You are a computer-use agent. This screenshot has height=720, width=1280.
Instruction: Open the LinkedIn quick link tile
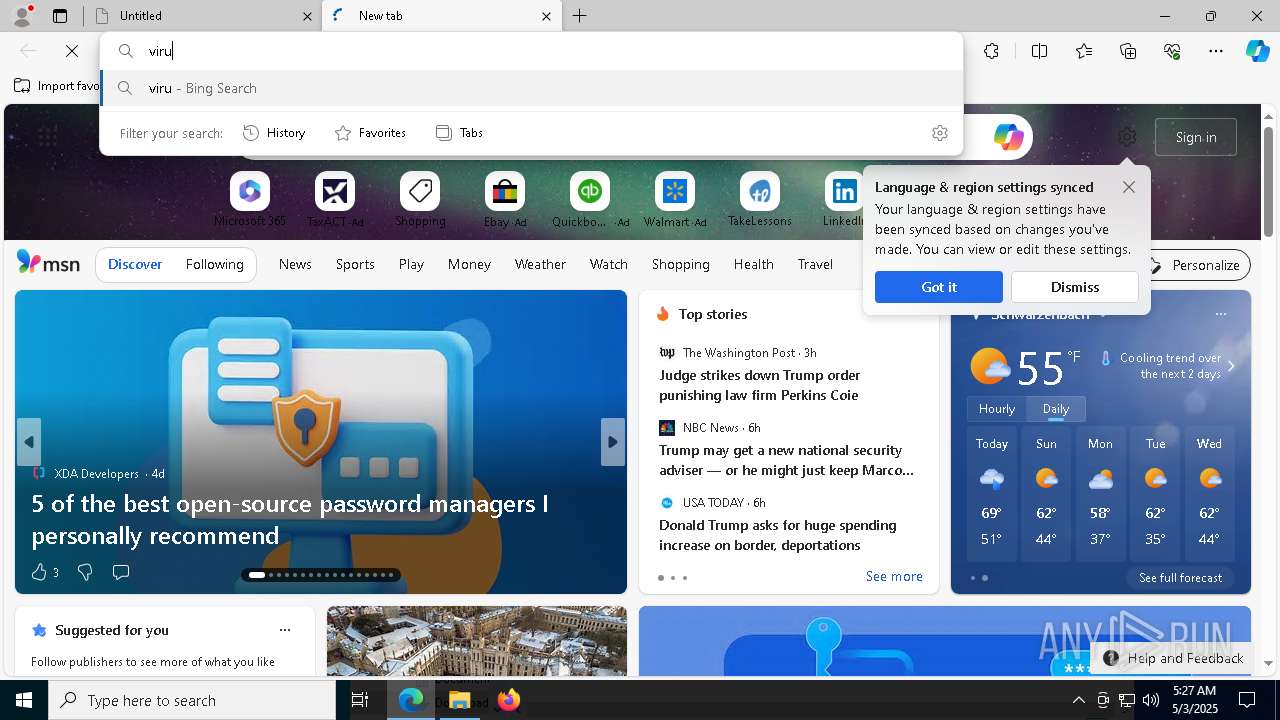[843, 200]
